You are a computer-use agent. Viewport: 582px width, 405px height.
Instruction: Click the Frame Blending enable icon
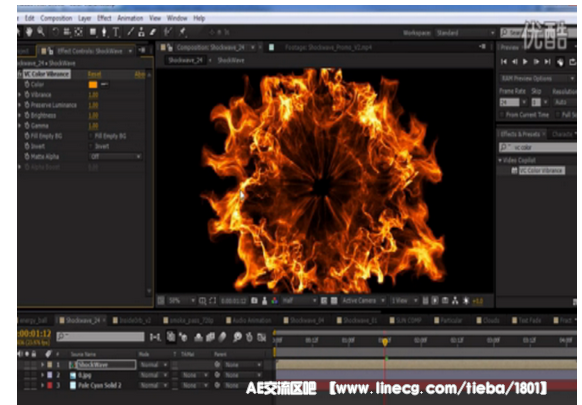[x=210, y=337]
